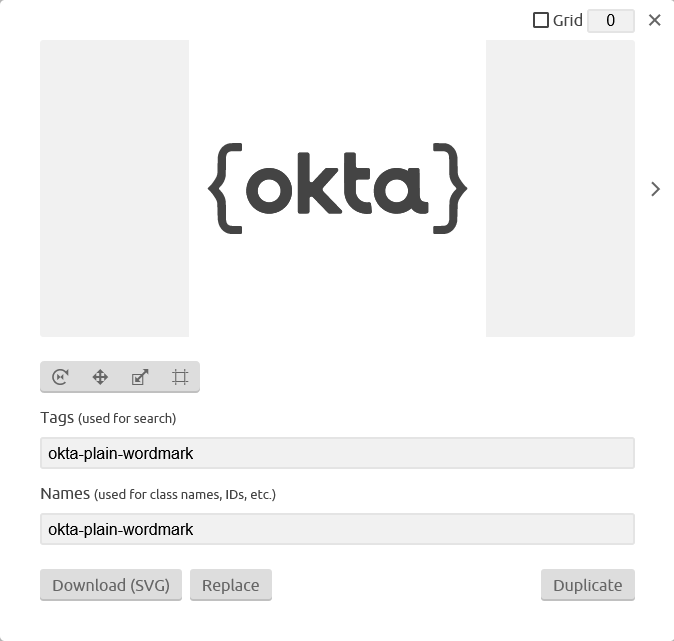Open the rotate and mirror tool
This screenshot has height=641, width=674.
point(60,377)
